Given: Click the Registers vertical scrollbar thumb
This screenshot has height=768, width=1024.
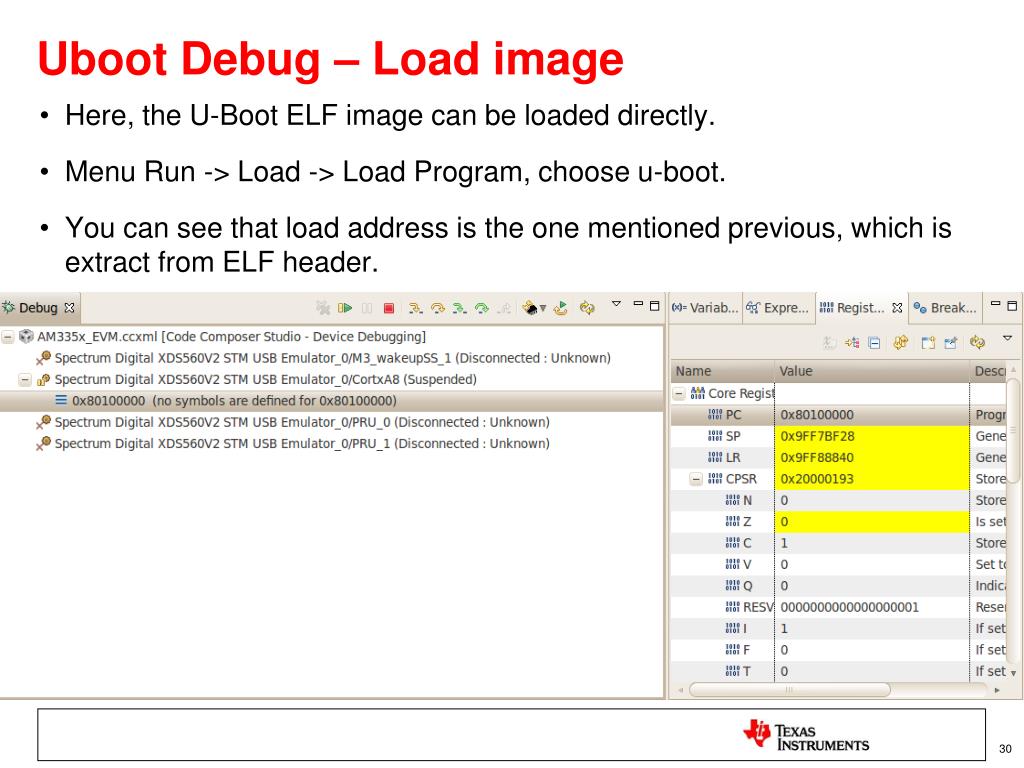Looking at the screenshot, I should point(1013,430).
